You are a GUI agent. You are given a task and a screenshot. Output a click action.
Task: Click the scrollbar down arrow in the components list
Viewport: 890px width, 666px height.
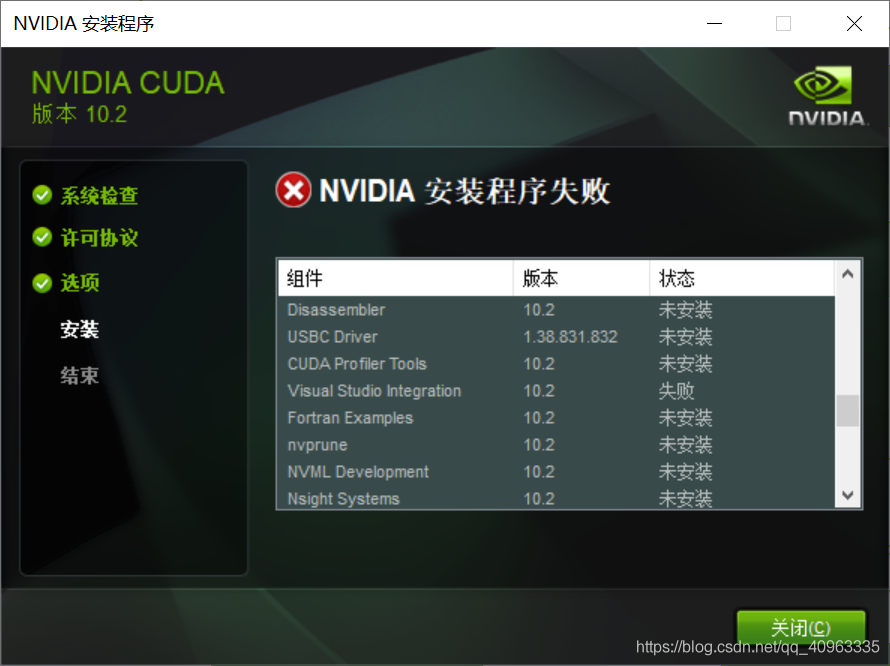click(847, 495)
